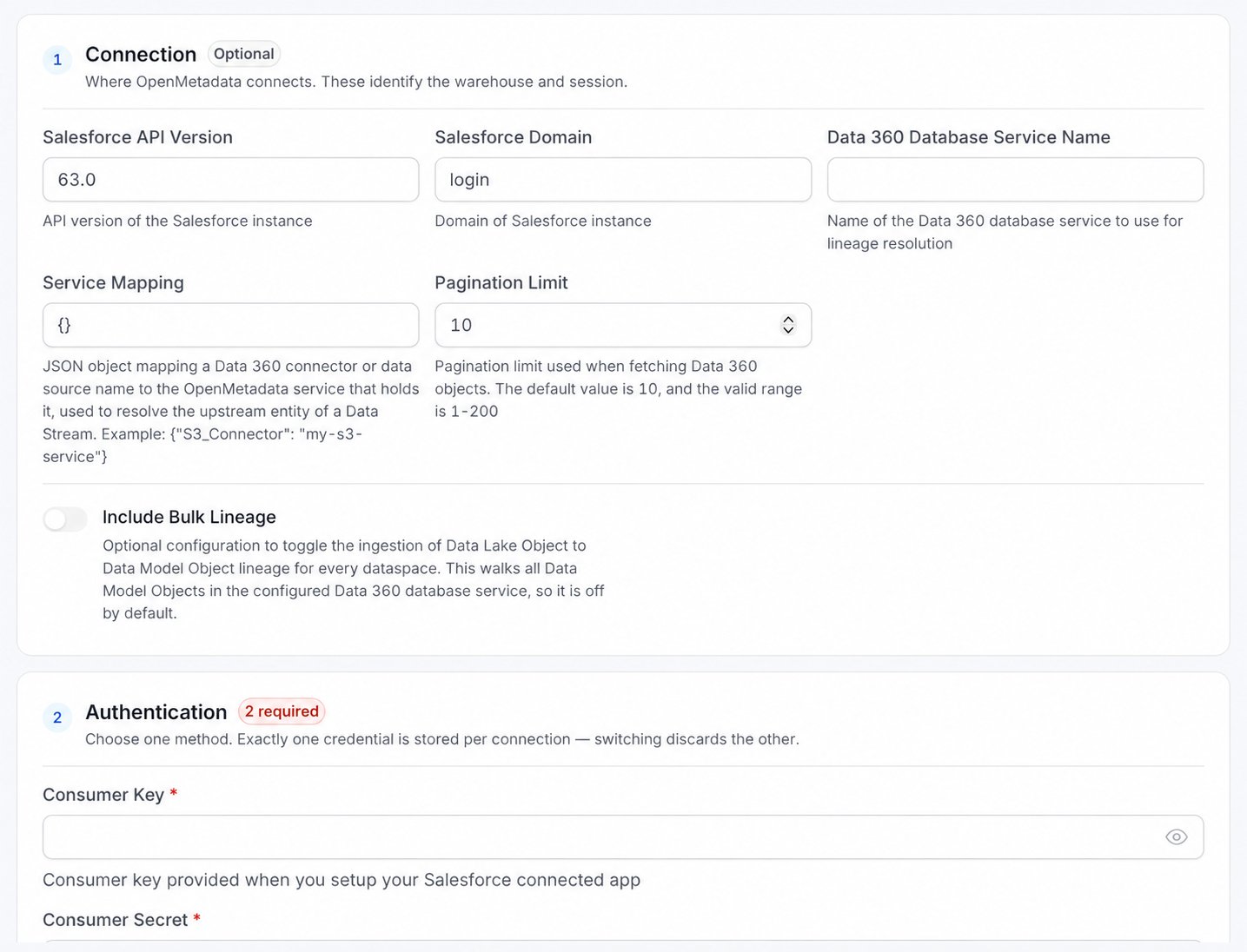This screenshot has height=952, width=1247.
Task: Click the Salesforce Domain label
Action: (x=514, y=137)
